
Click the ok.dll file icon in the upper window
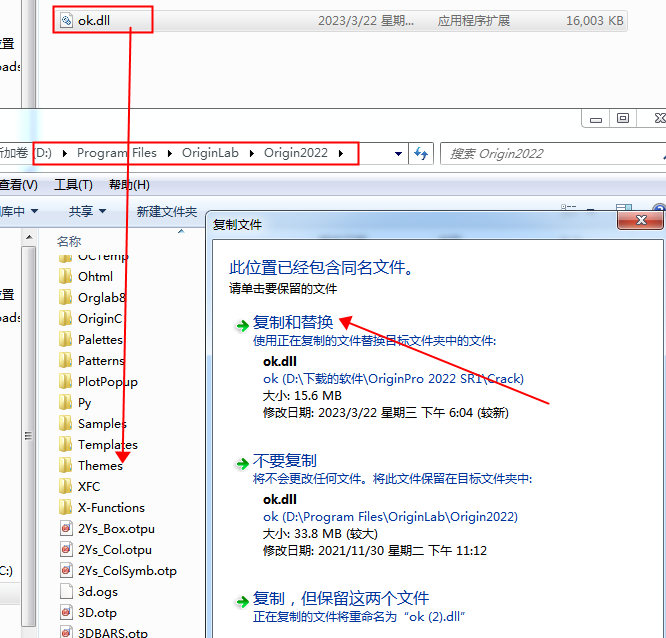tap(66, 20)
